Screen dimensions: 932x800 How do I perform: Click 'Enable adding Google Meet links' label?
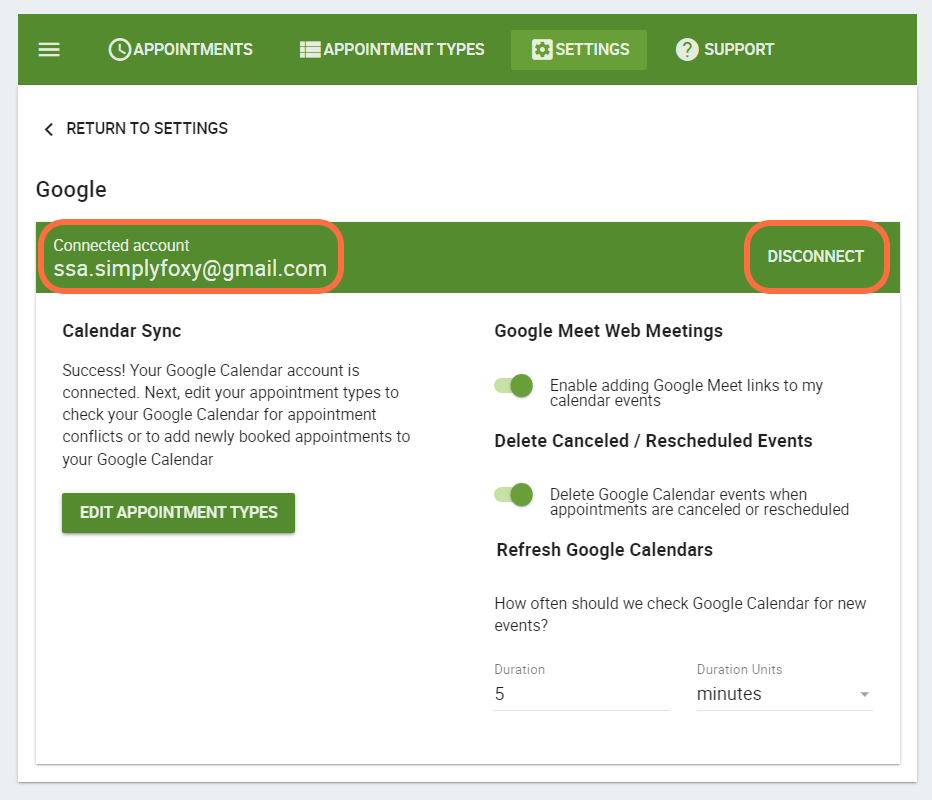click(x=686, y=393)
